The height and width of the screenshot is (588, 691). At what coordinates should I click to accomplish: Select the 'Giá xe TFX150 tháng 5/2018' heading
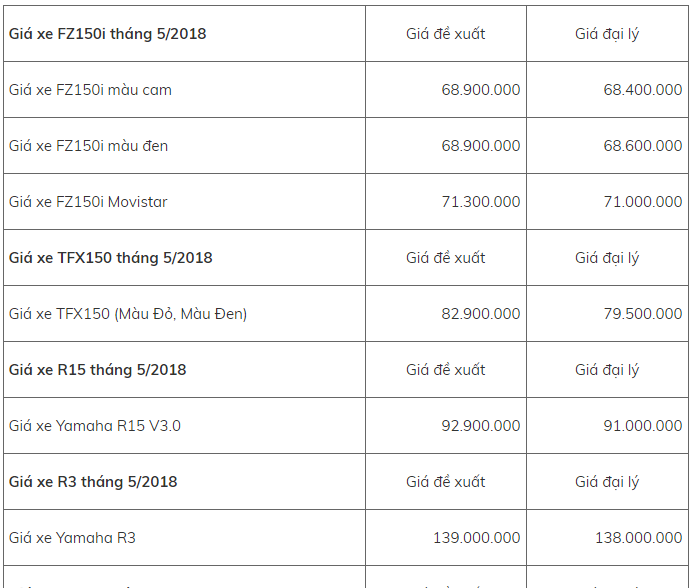[111, 258]
